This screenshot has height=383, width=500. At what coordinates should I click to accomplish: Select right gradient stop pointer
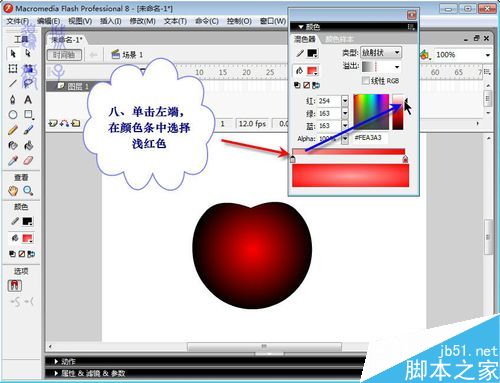click(405, 160)
